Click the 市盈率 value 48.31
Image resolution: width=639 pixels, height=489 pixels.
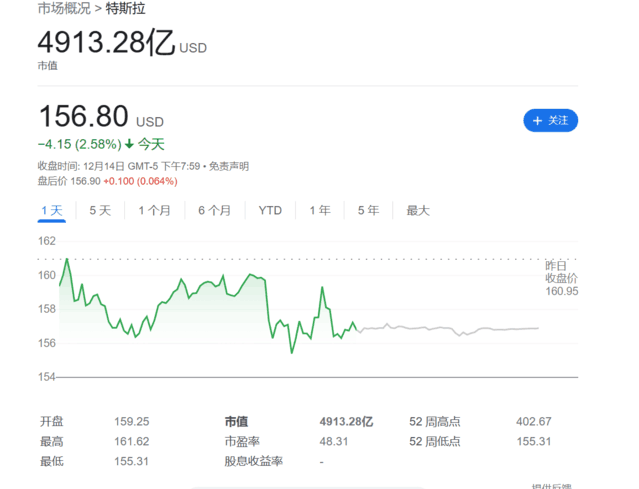click(x=334, y=441)
